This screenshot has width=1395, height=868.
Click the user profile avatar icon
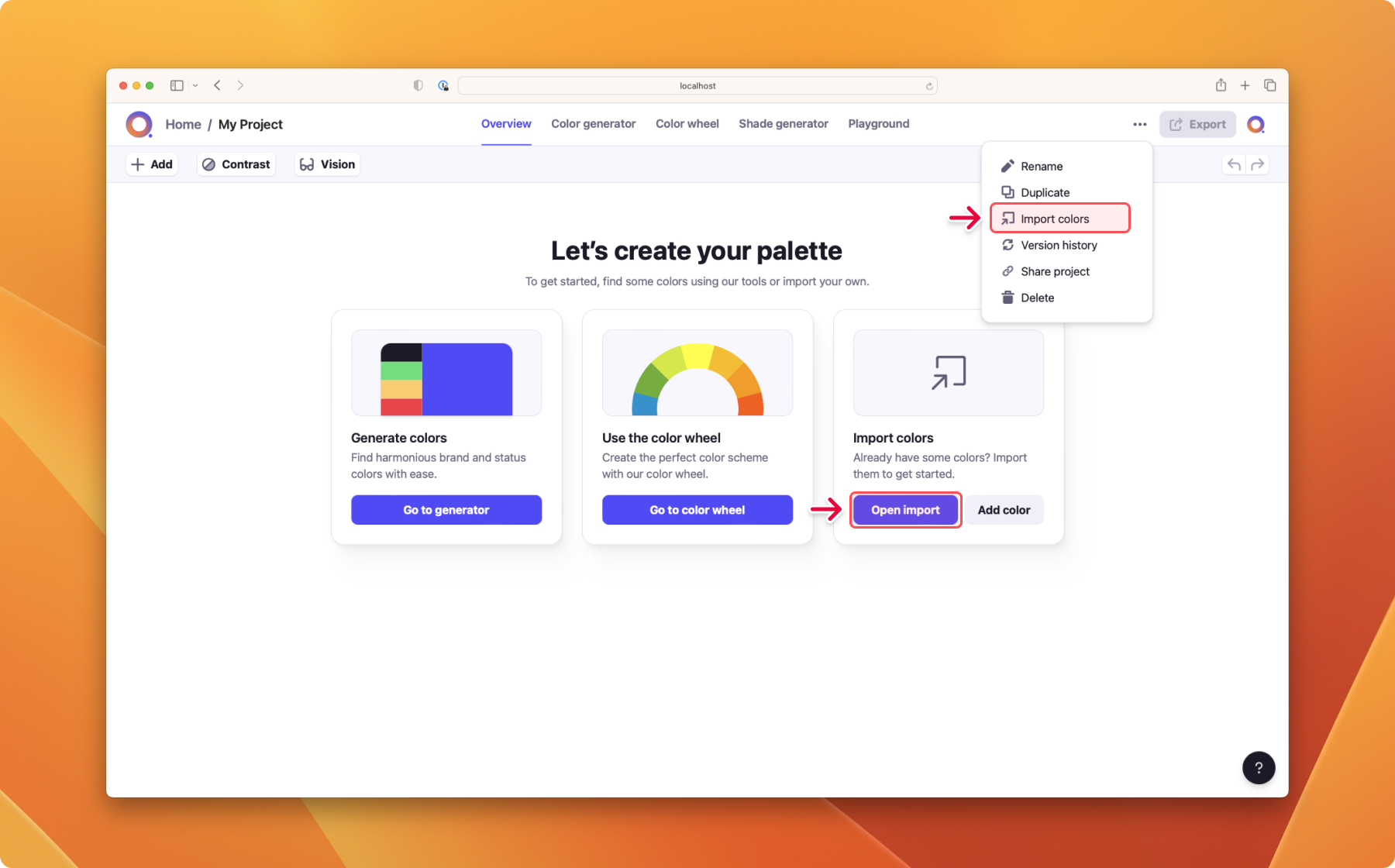[x=1255, y=124]
